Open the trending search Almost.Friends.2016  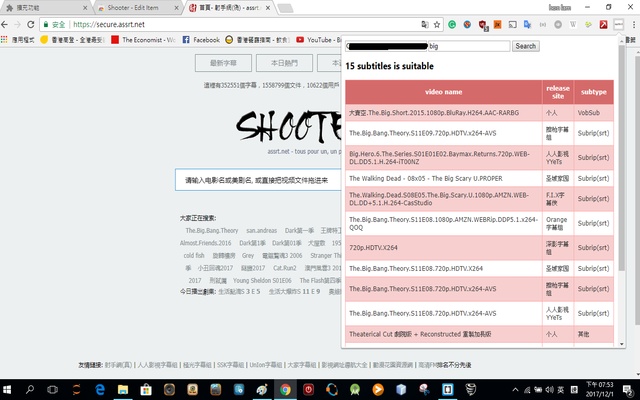click(x=205, y=243)
